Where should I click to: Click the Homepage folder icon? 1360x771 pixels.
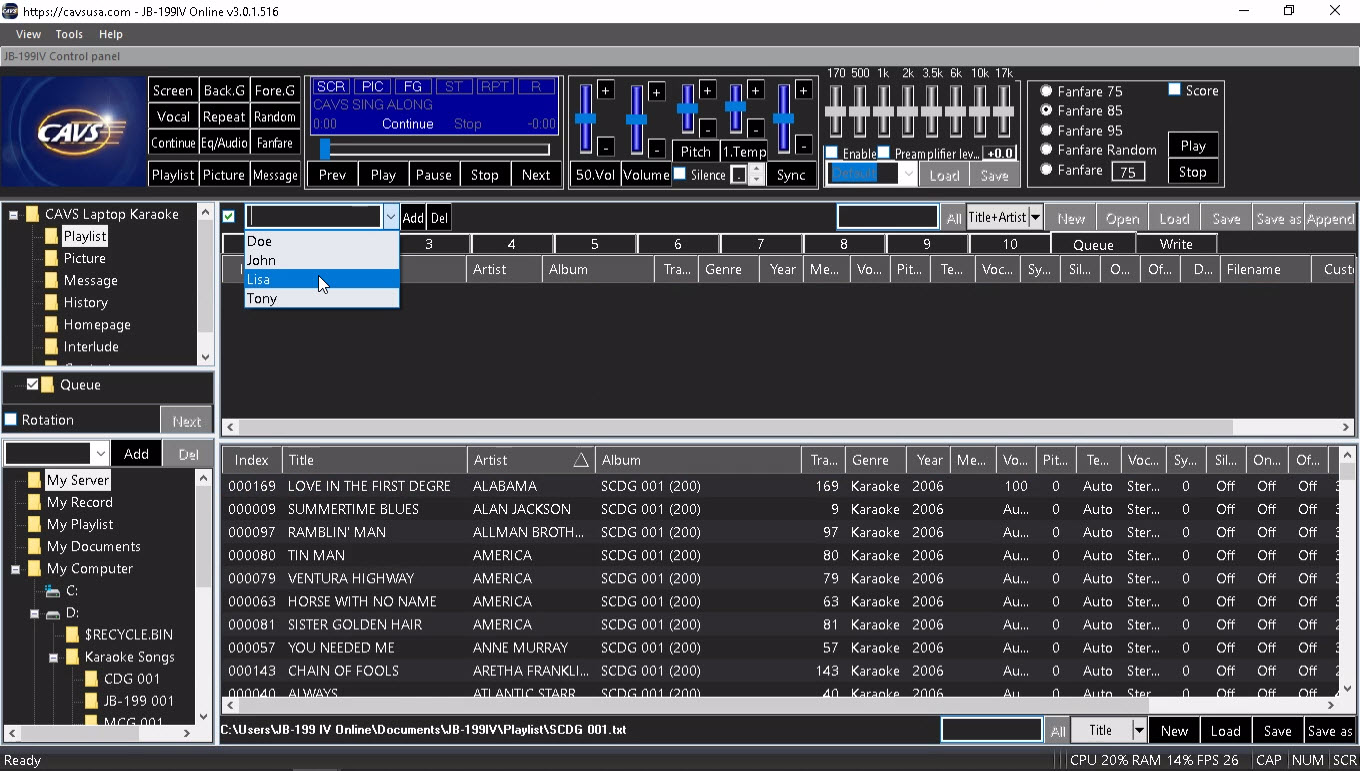[51, 324]
